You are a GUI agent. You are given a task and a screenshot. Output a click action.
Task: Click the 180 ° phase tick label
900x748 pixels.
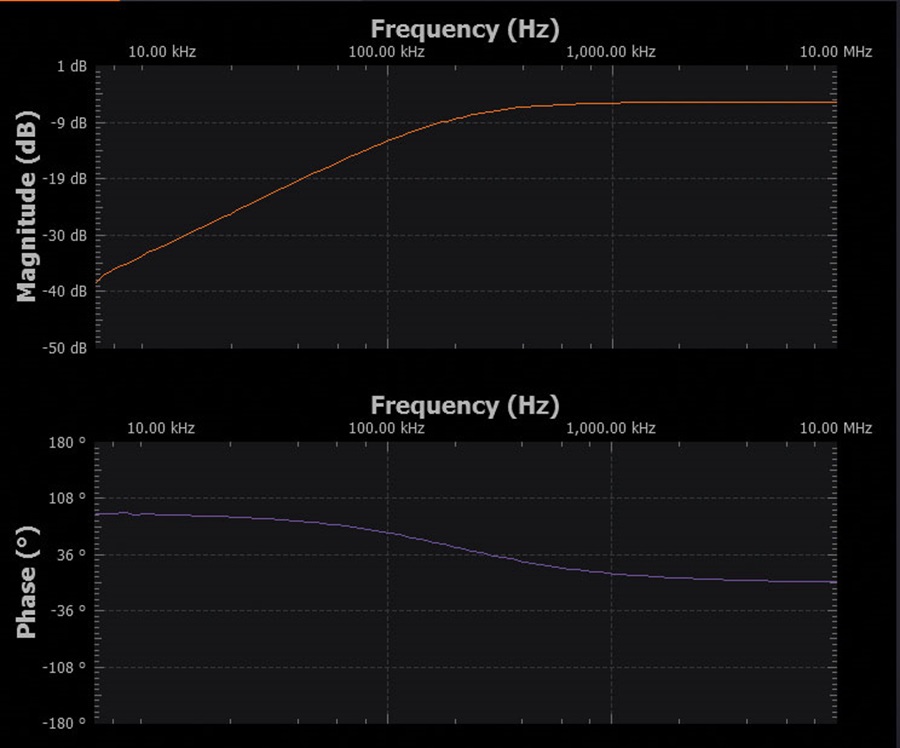[67, 443]
